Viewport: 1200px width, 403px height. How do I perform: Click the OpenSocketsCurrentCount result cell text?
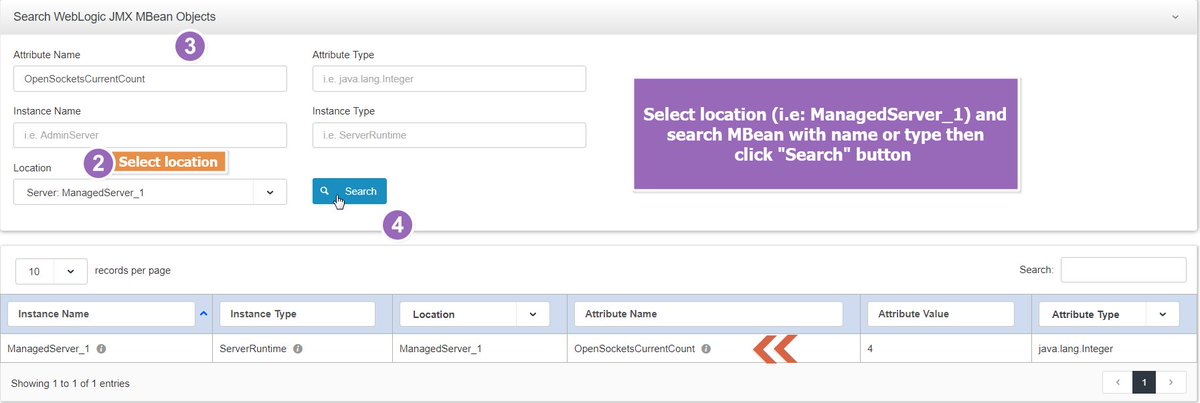(x=635, y=349)
